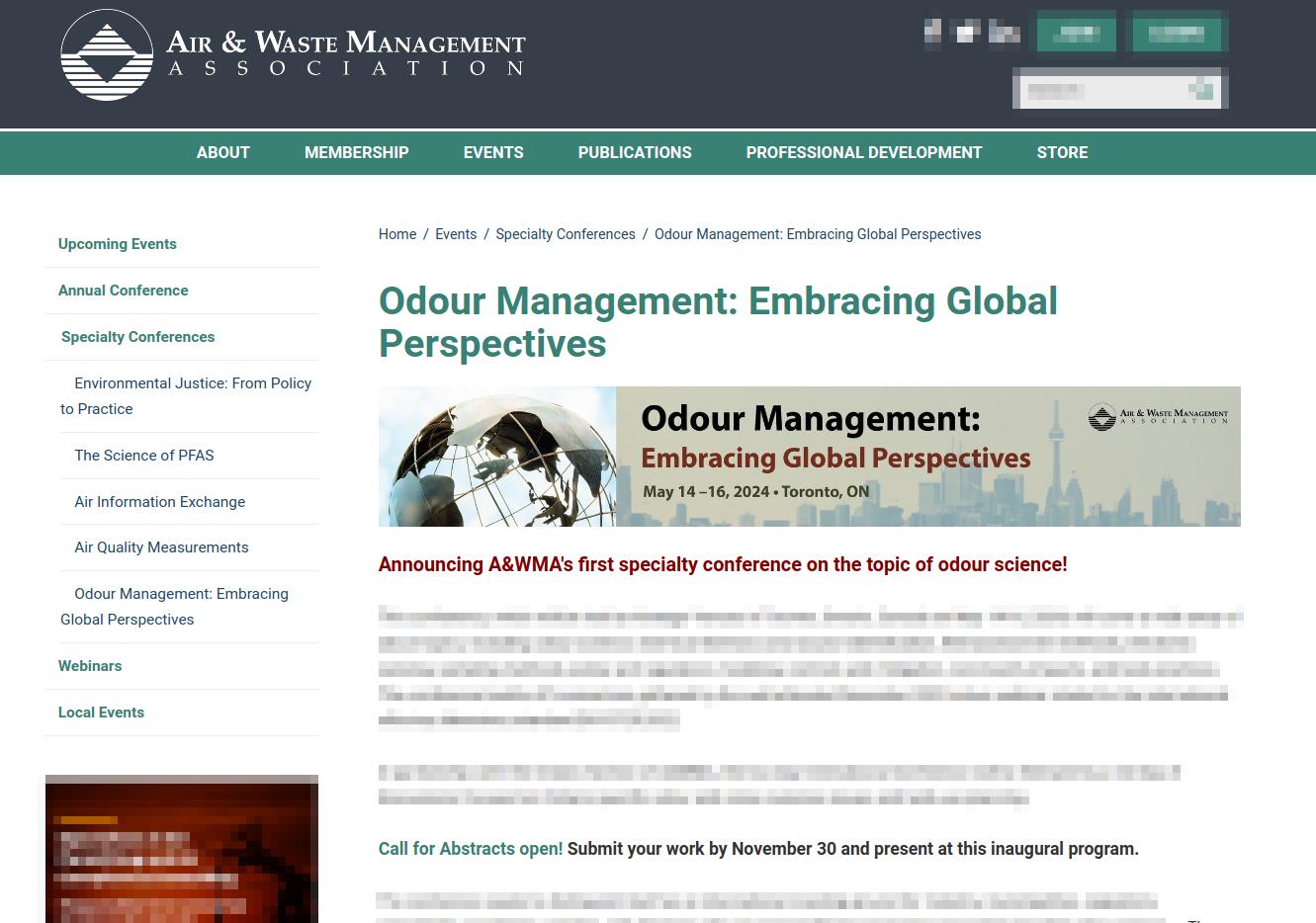Open the Air Quality Measurements link
Screen dimensions: 1316x923
162,547
